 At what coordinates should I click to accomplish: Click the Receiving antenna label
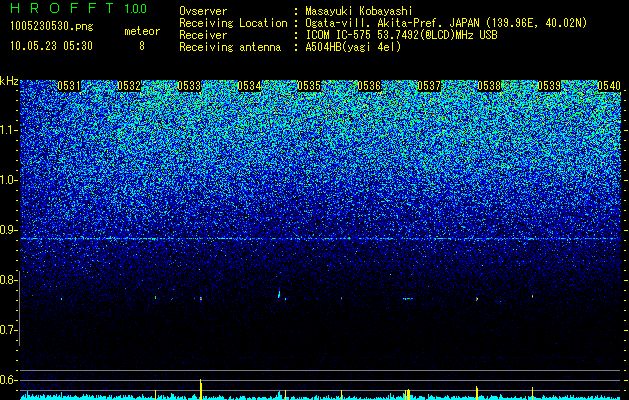[x=230, y=47]
